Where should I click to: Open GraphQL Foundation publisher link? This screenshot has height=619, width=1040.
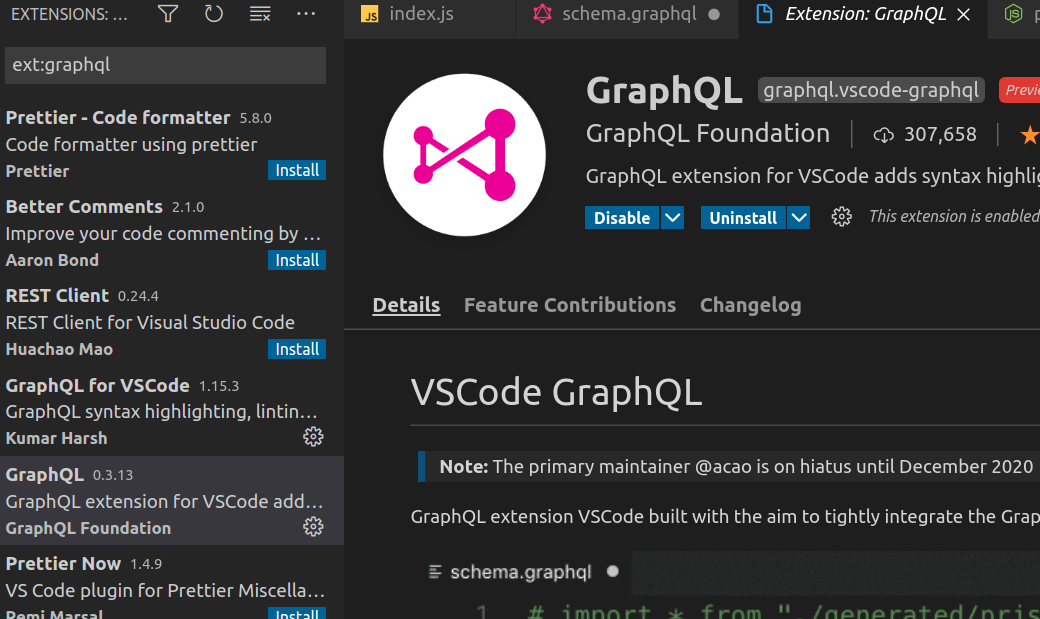(708, 133)
